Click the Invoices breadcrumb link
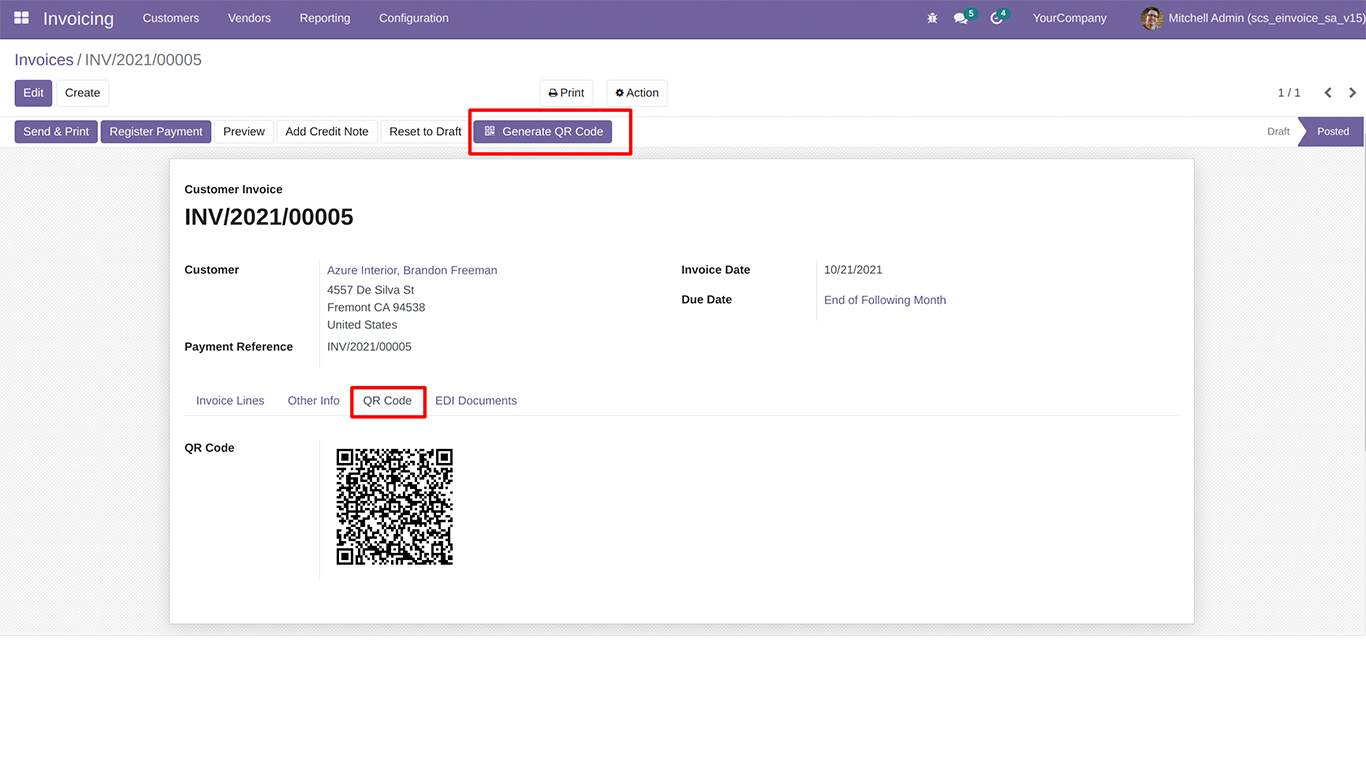Image resolution: width=1366 pixels, height=768 pixels. 44,60
